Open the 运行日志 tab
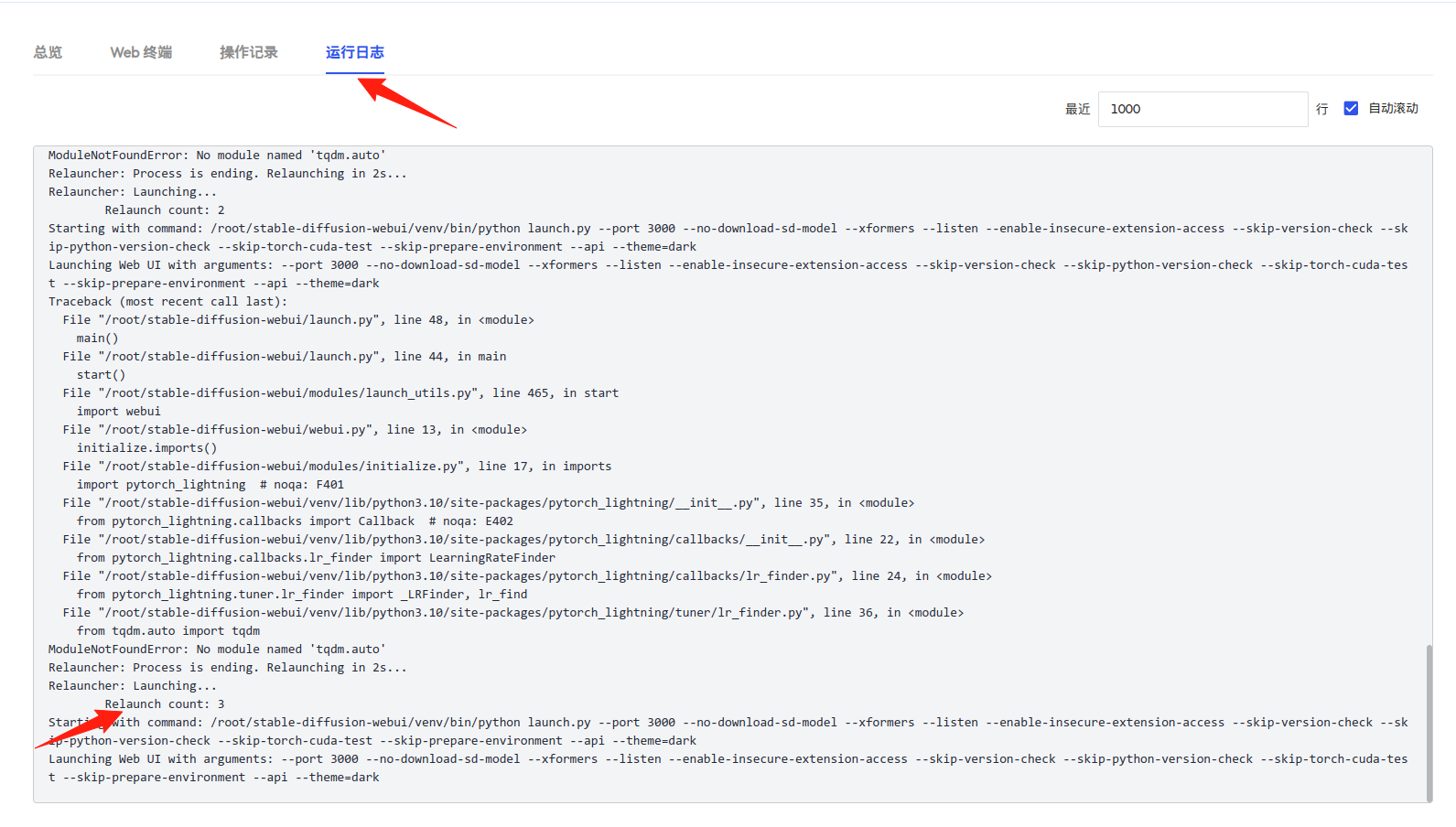Image resolution: width=1456 pixels, height=827 pixels. coord(354,52)
